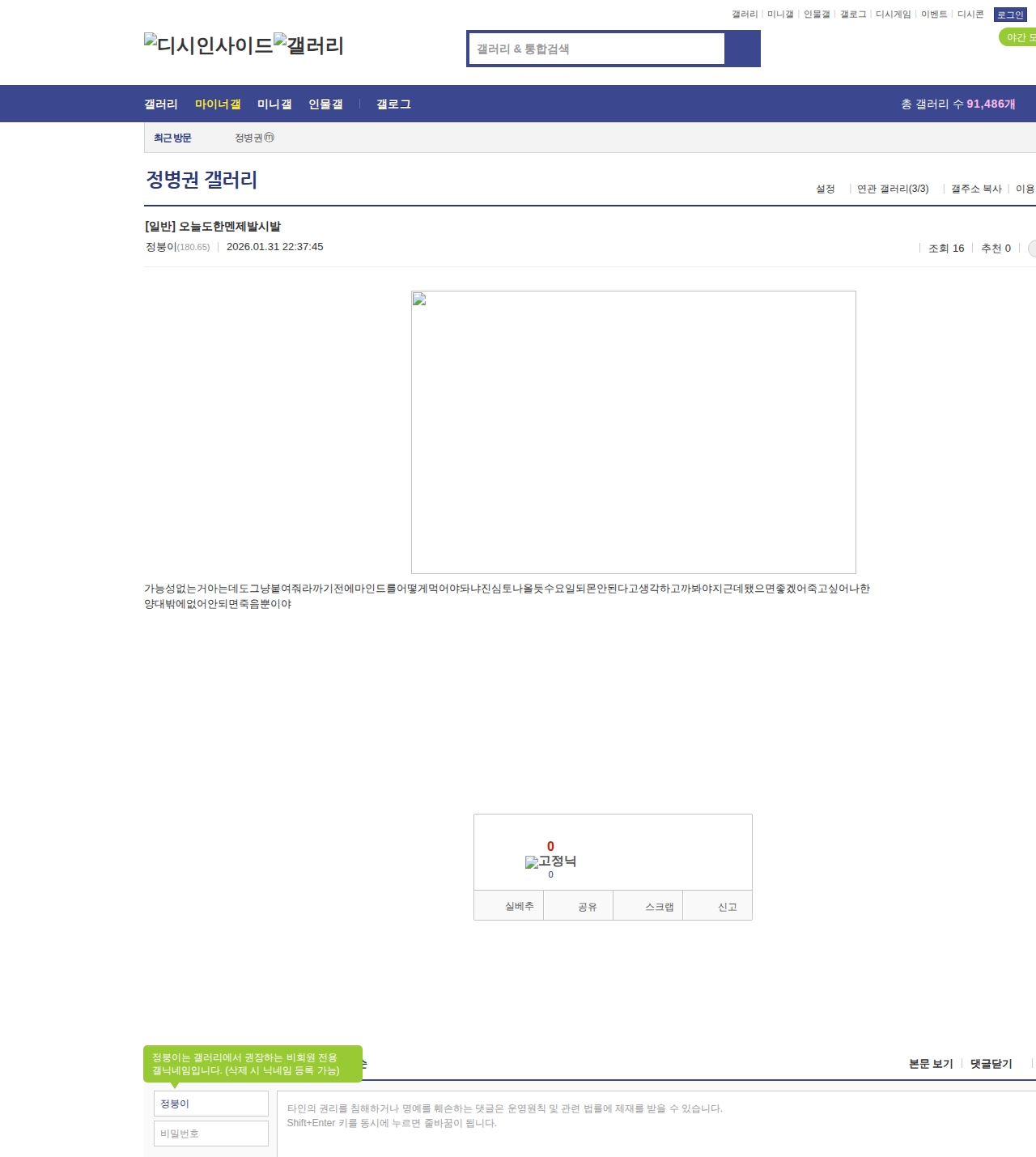Expand the 연관 갤러리(3/3) list
The image size is (1036, 1157).
coord(893,189)
